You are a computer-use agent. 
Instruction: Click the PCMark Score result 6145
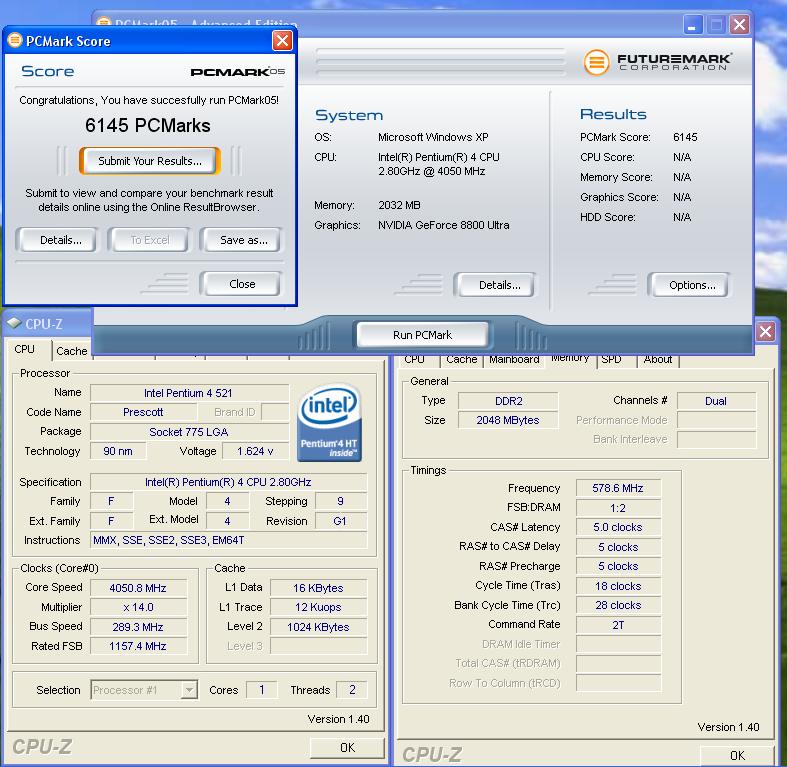685,137
